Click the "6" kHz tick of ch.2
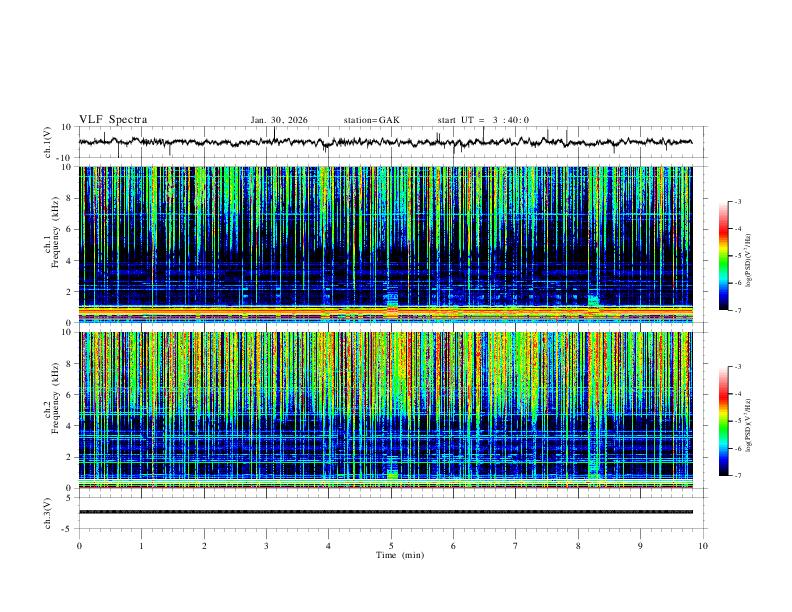 70,394
